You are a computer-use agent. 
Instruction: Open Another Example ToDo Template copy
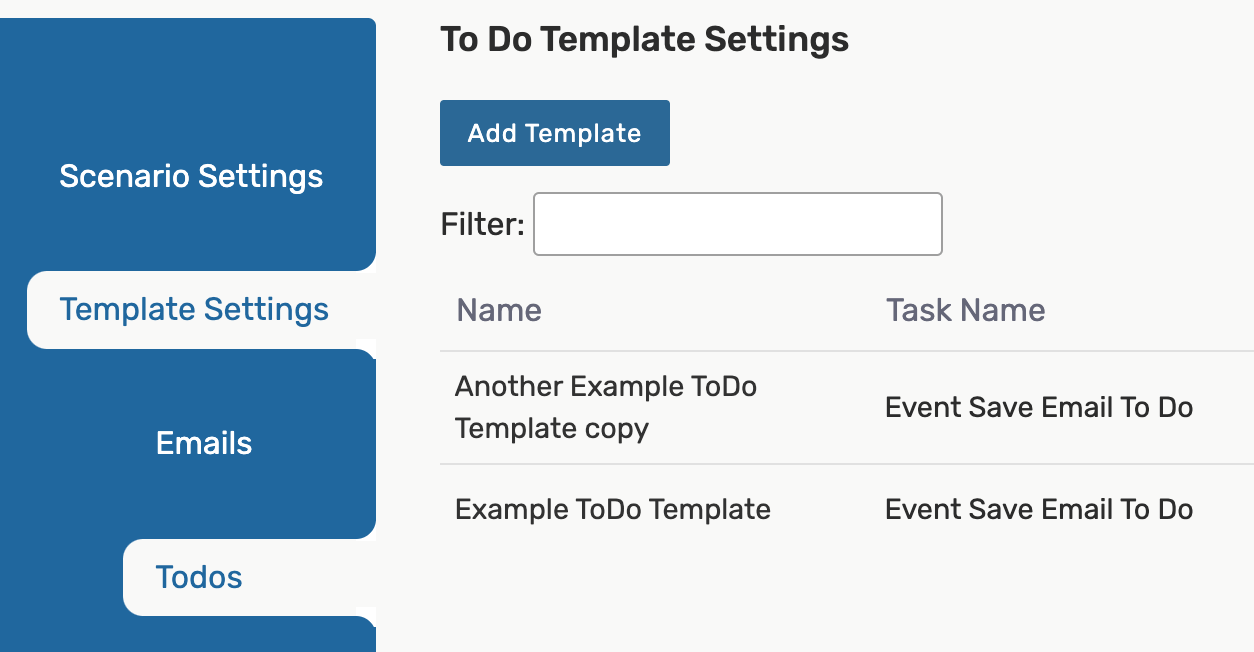[605, 407]
